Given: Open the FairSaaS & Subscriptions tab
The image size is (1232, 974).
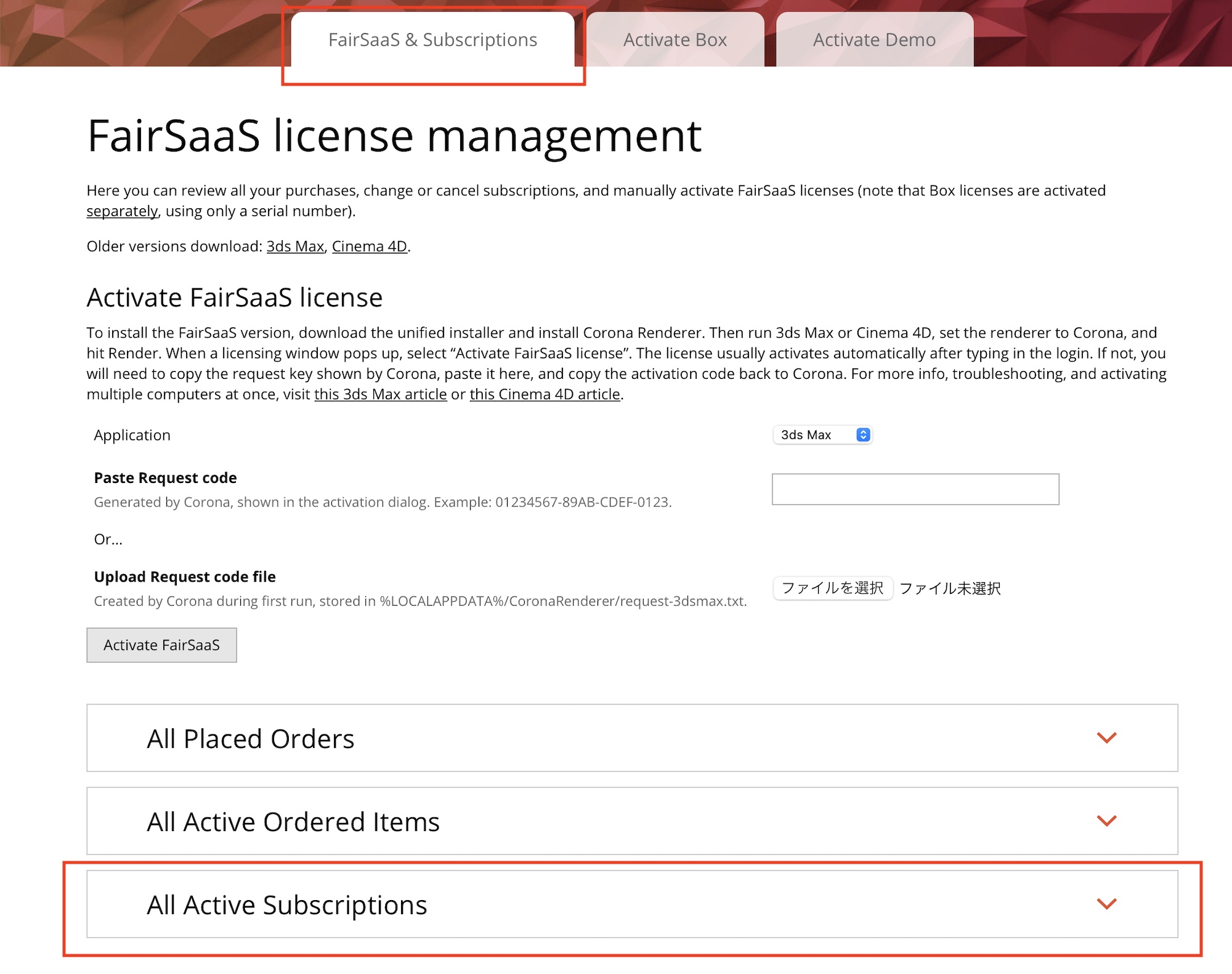Looking at the screenshot, I should pyautogui.click(x=432, y=40).
